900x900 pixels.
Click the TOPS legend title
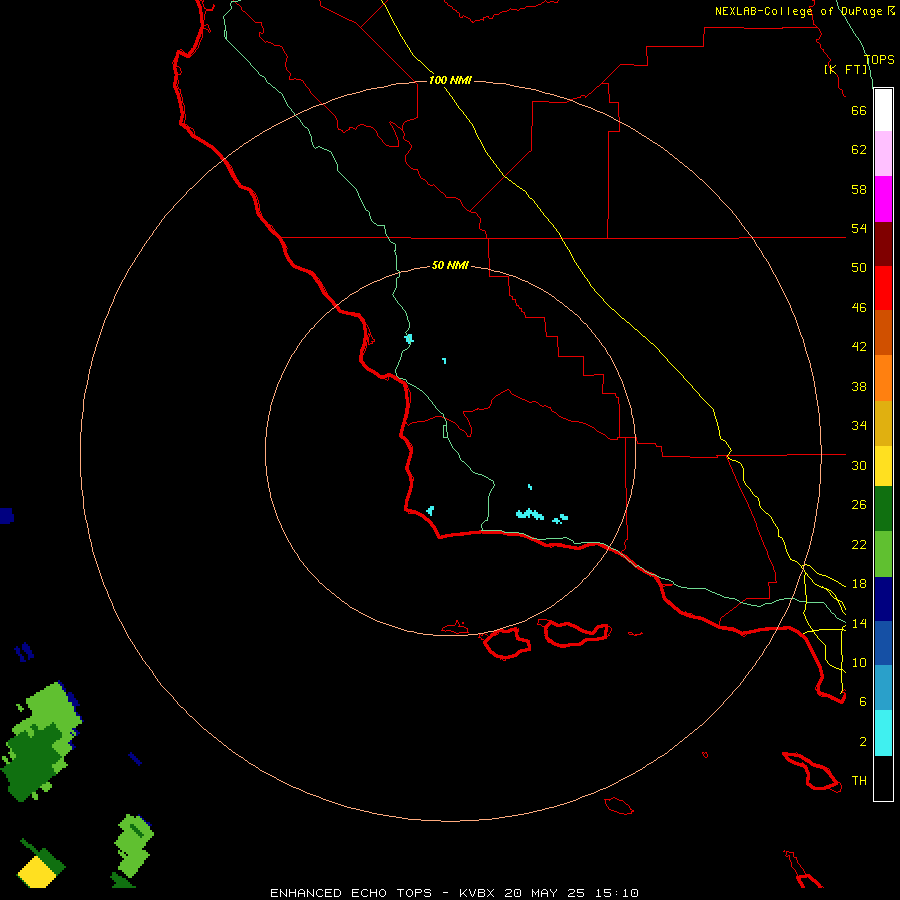click(x=879, y=59)
